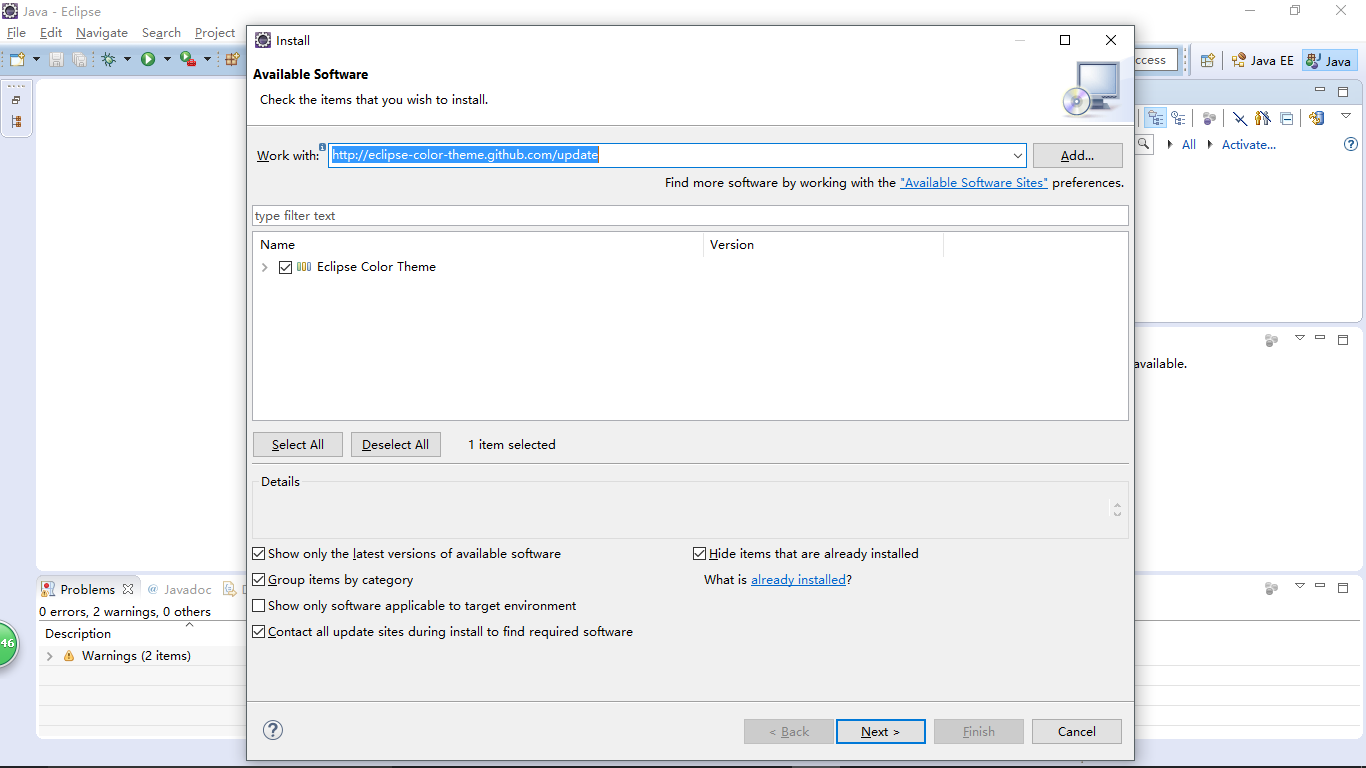This screenshot has width=1366, height=768.
Task: Open the Available Software Sites link
Action: (x=974, y=183)
